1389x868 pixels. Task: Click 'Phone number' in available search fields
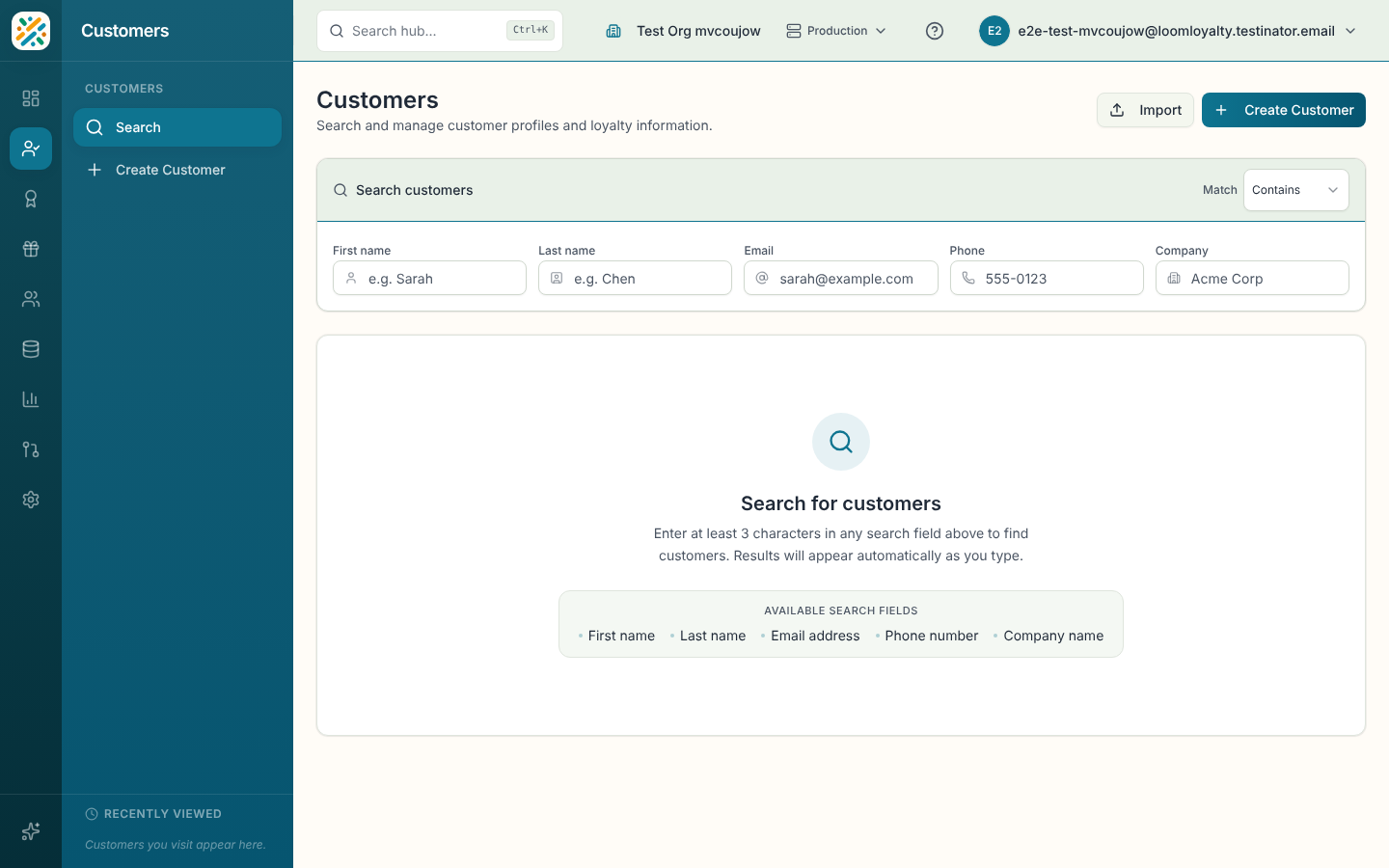point(932,636)
